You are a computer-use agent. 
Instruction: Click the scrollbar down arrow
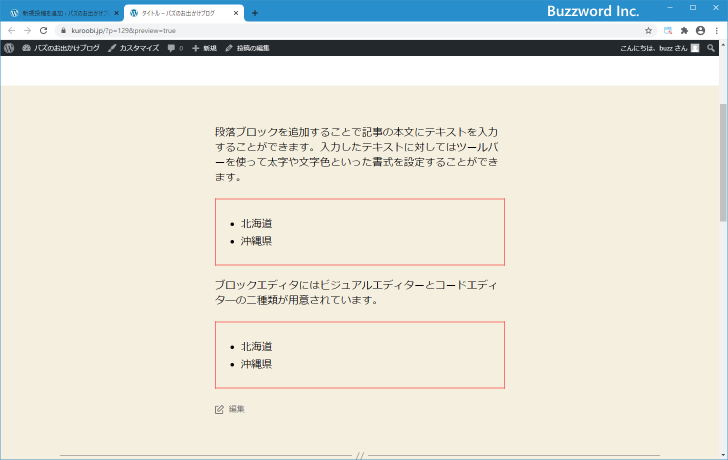tap(723, 455)
